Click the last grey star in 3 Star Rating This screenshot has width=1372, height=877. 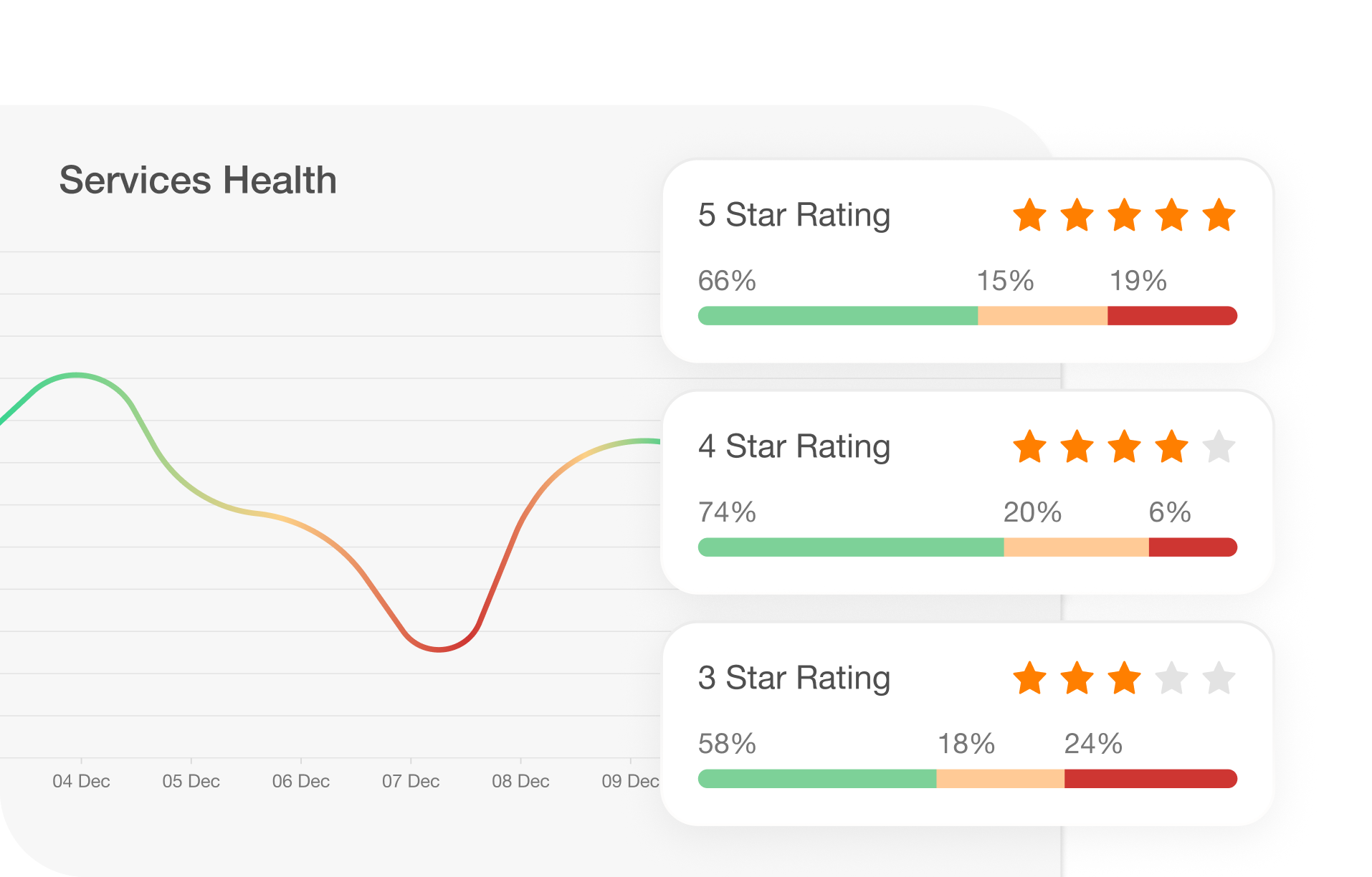pos(1219,679)
